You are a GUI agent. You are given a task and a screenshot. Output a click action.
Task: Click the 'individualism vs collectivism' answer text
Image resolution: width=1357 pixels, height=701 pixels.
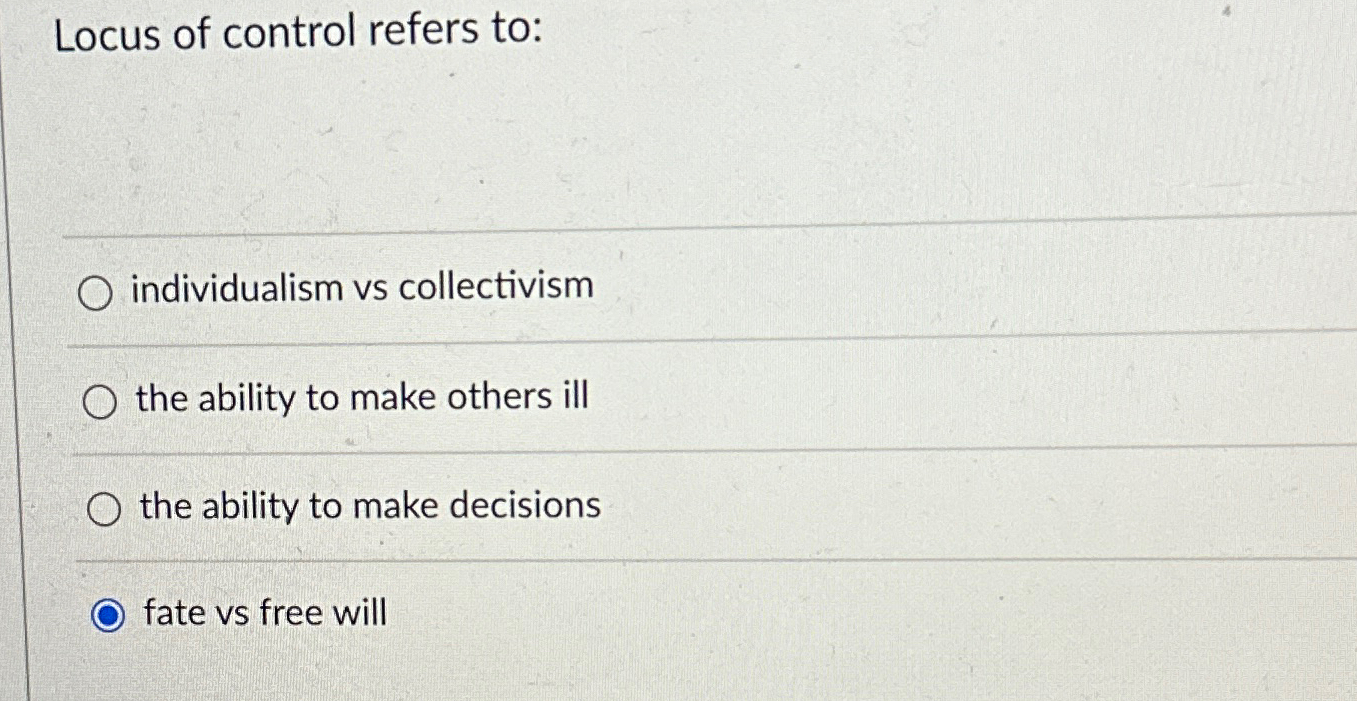[360, 287]
